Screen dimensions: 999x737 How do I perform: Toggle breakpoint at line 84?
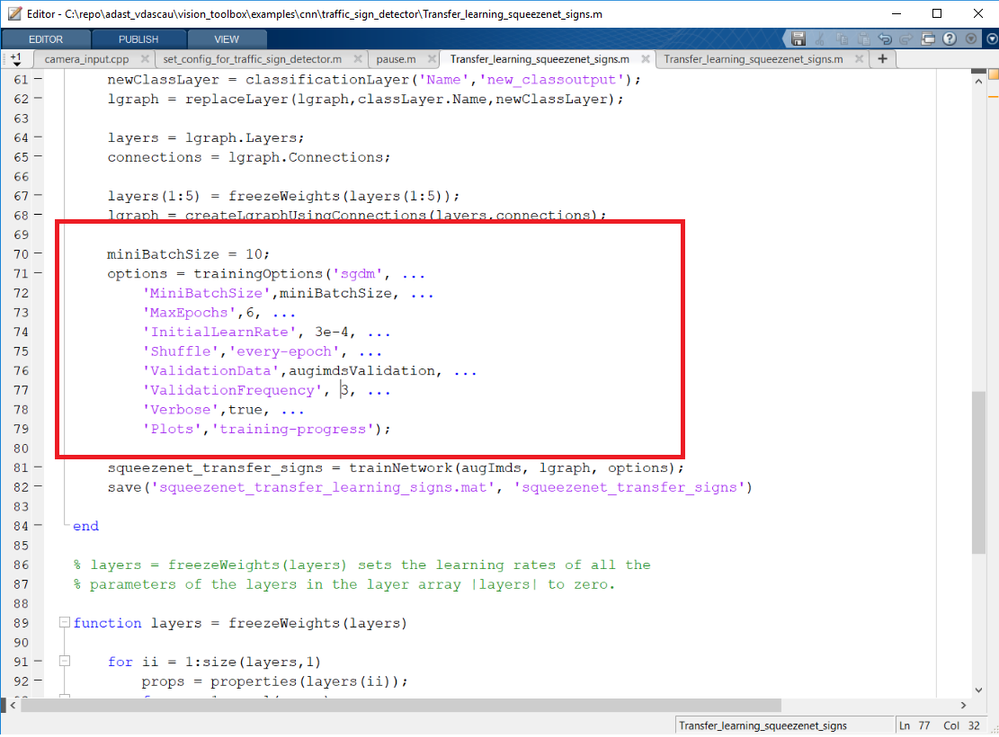coord(38,526)
